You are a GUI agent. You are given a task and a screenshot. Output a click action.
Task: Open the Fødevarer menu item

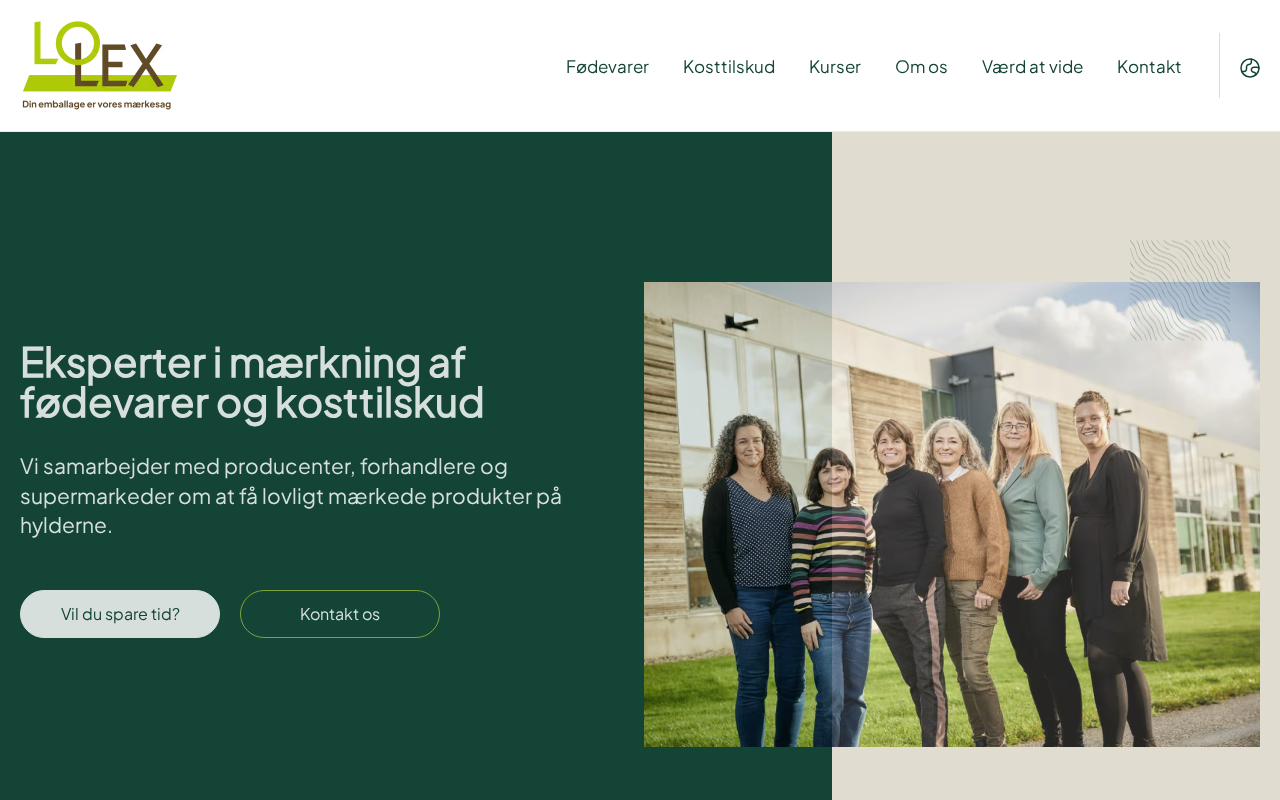(607, 67)
